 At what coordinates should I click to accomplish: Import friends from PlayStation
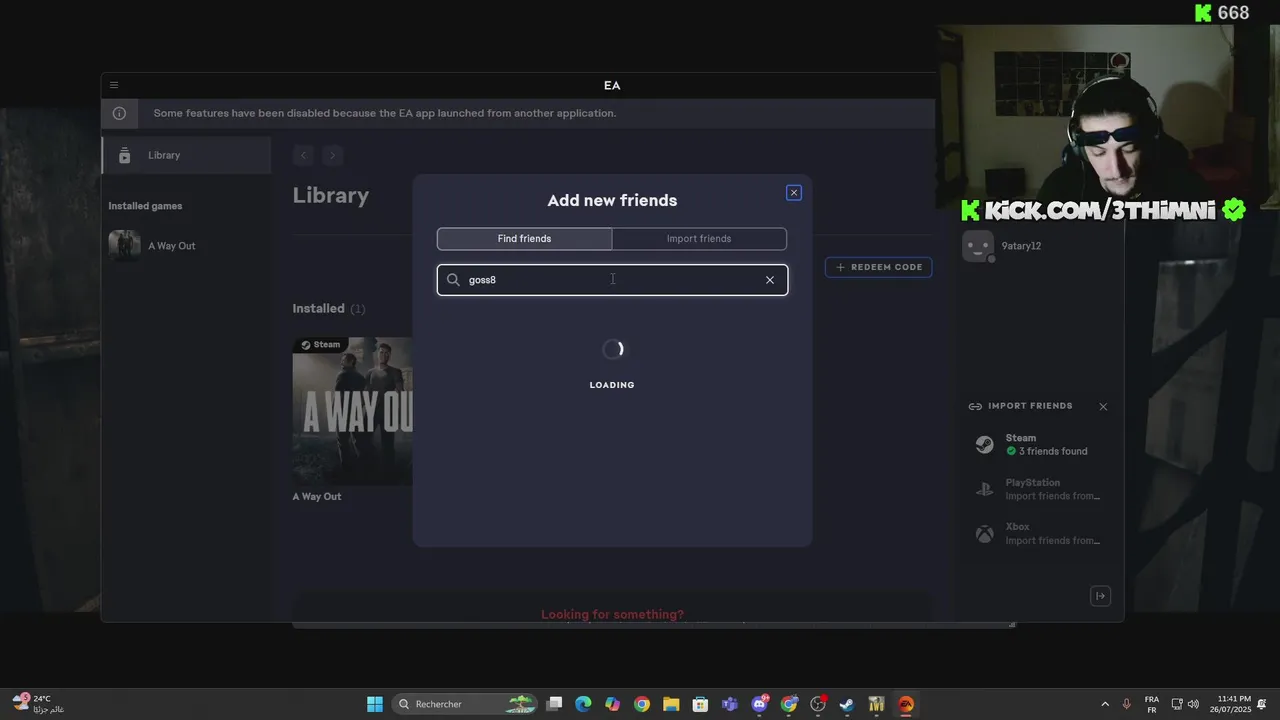[x=1040, y=489]
